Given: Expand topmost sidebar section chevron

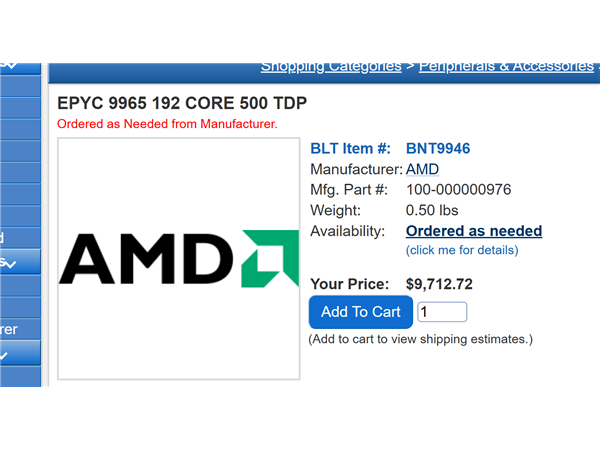Looking at the screenshot, I should point(20,68).
